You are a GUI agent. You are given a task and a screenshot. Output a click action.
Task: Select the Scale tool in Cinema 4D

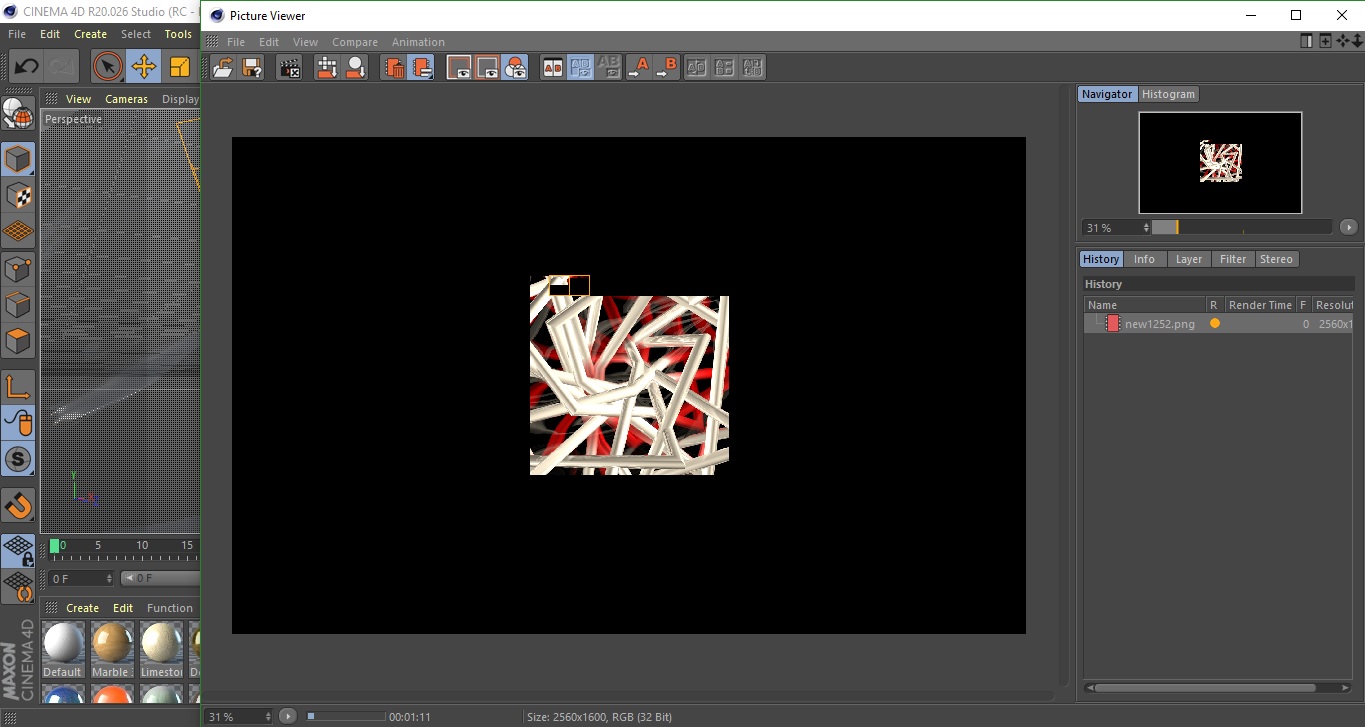point(180,67)
